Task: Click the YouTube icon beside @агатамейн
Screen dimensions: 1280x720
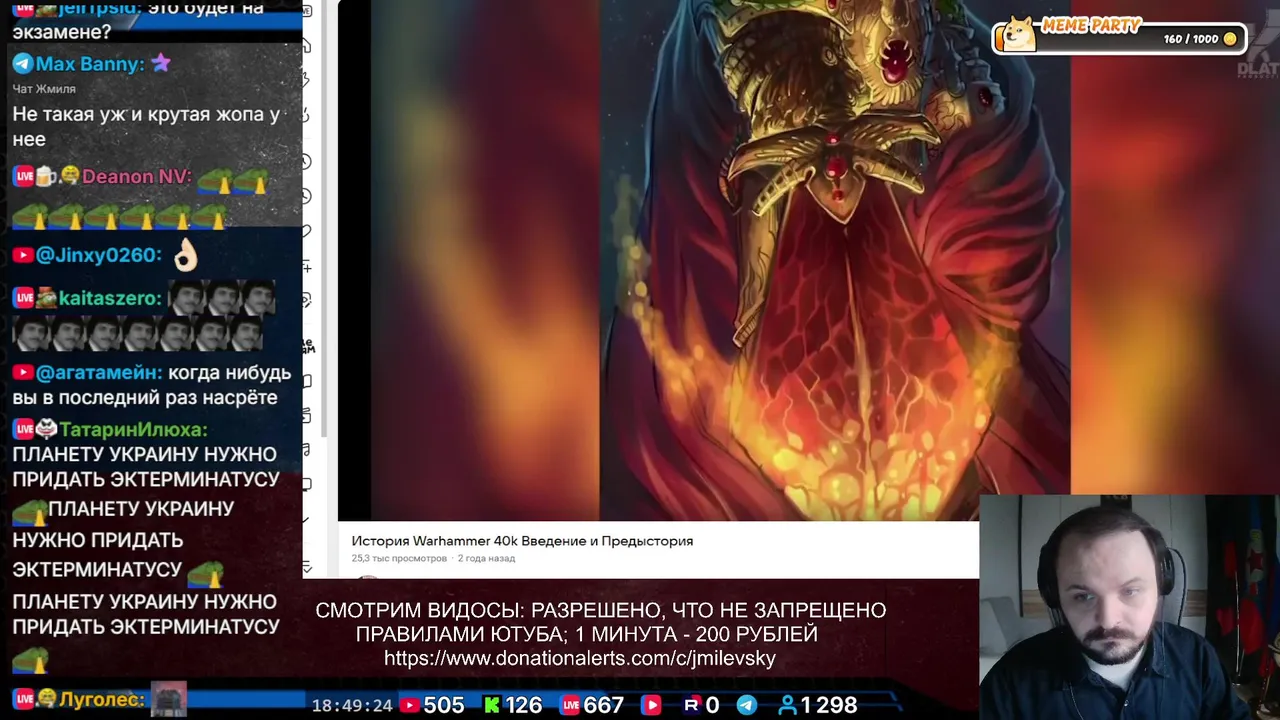Action: click(22, 372)
